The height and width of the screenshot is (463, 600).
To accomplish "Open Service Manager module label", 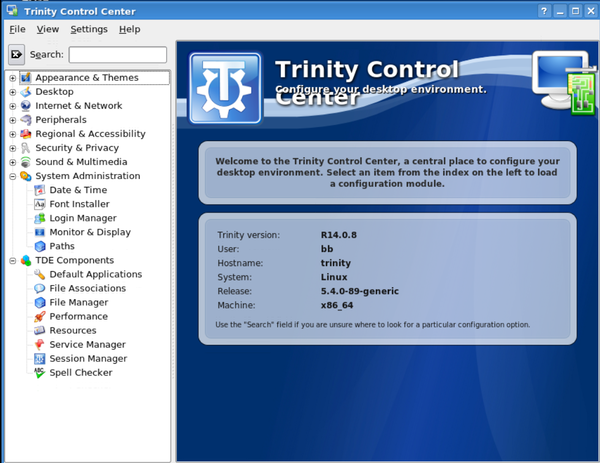I will (87, 344).
